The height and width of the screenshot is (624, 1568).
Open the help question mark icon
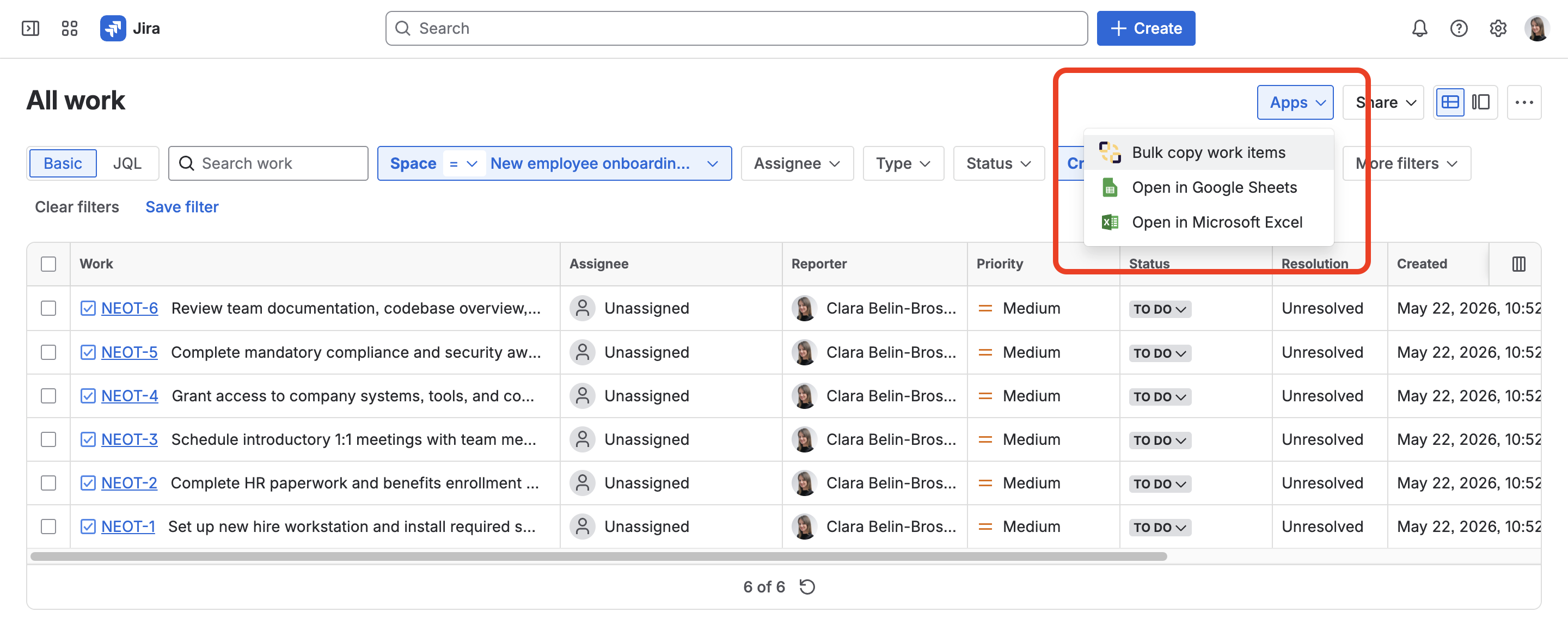coord(1459,28)
